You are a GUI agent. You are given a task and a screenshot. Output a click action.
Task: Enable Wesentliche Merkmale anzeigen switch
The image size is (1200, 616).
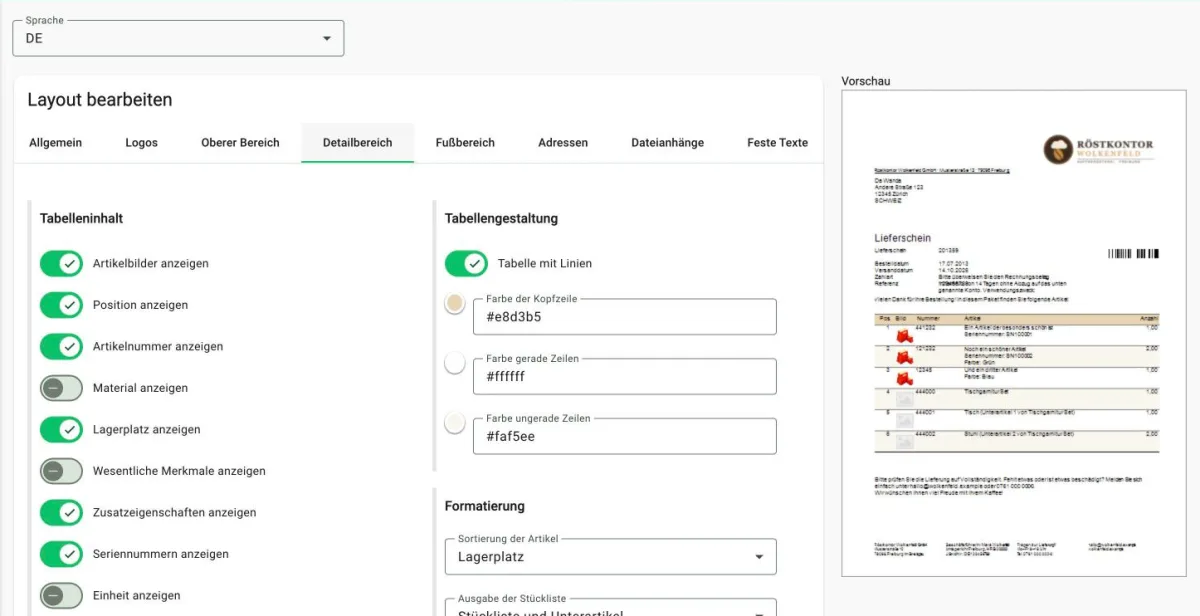pos(61,471)
